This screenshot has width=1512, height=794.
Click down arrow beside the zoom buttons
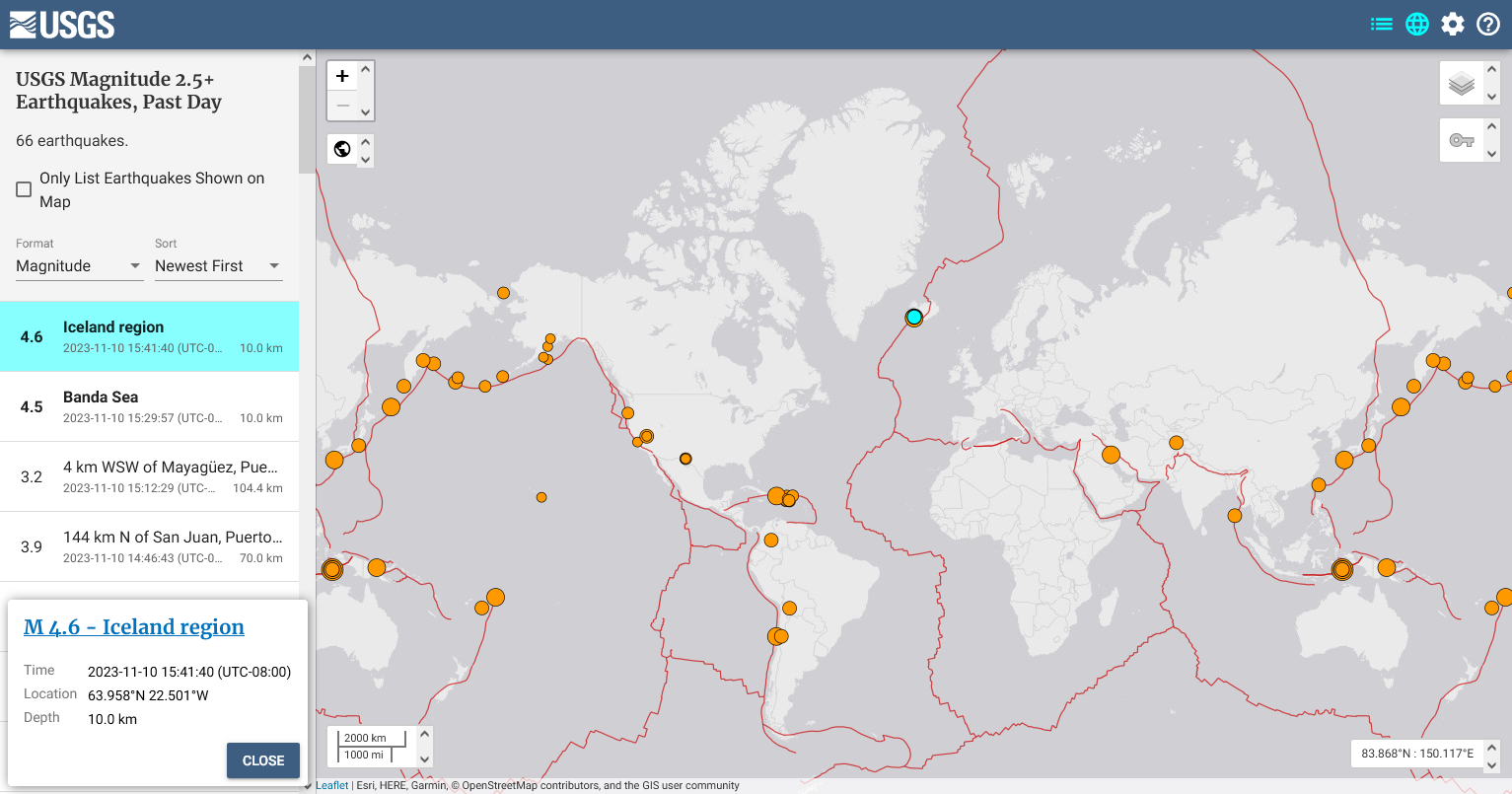click(x=366, y=112)
